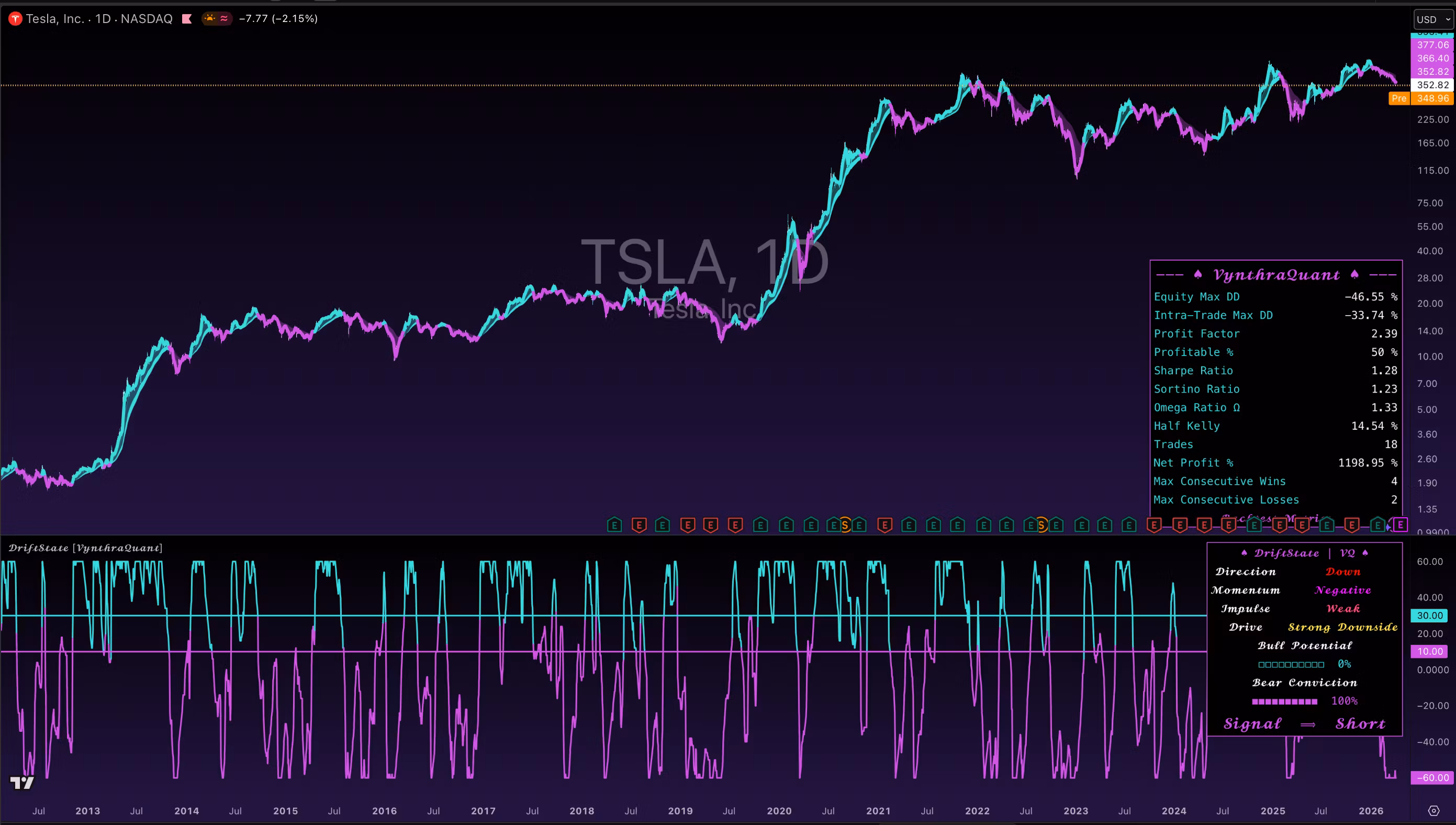Viewport: 1456px width, 825px height.
Task: Click the VynthraQuant table header
Action: pyautogui.click(x=1276, y=275)
